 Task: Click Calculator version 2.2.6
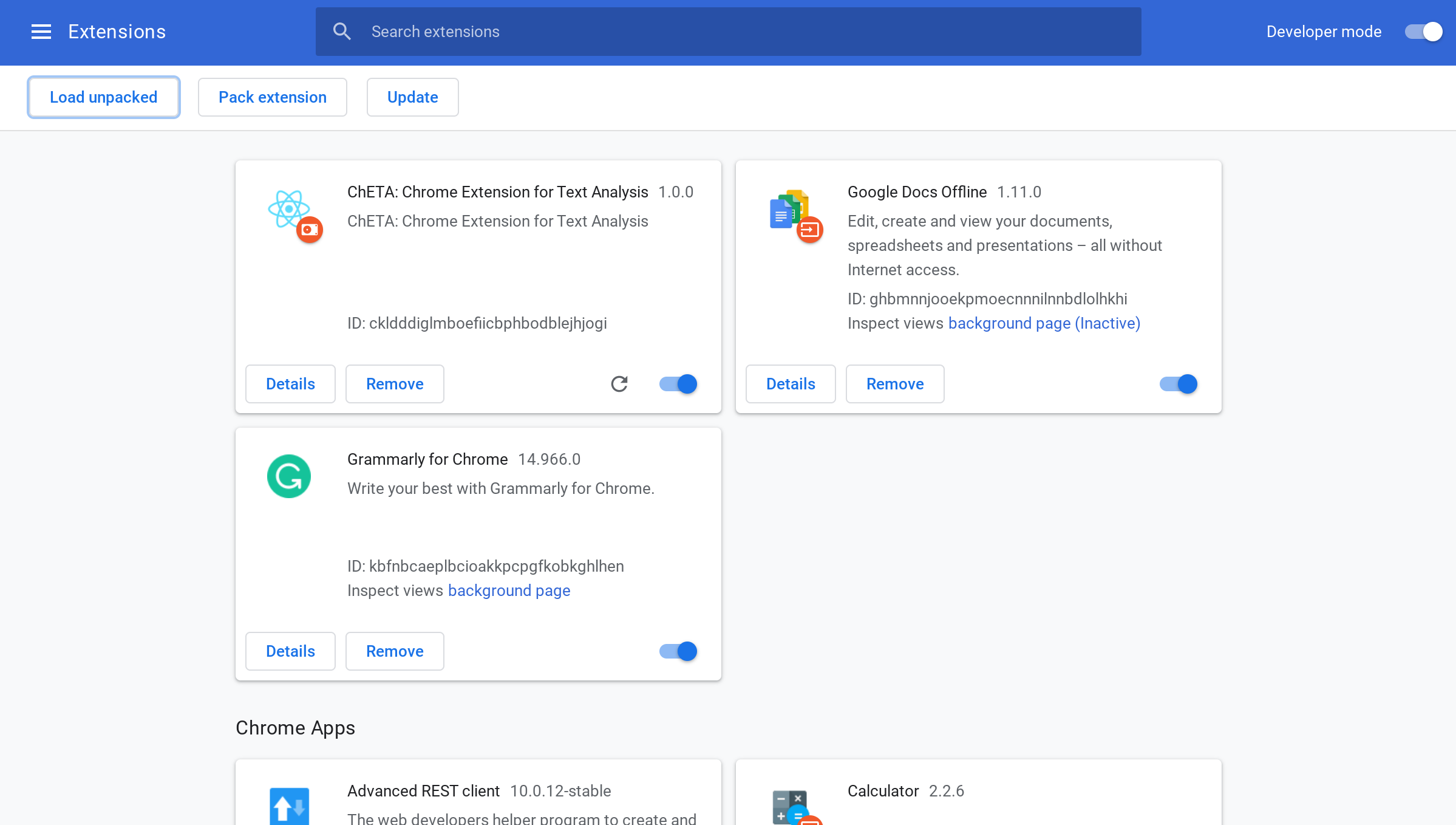(x=946, y=791)
